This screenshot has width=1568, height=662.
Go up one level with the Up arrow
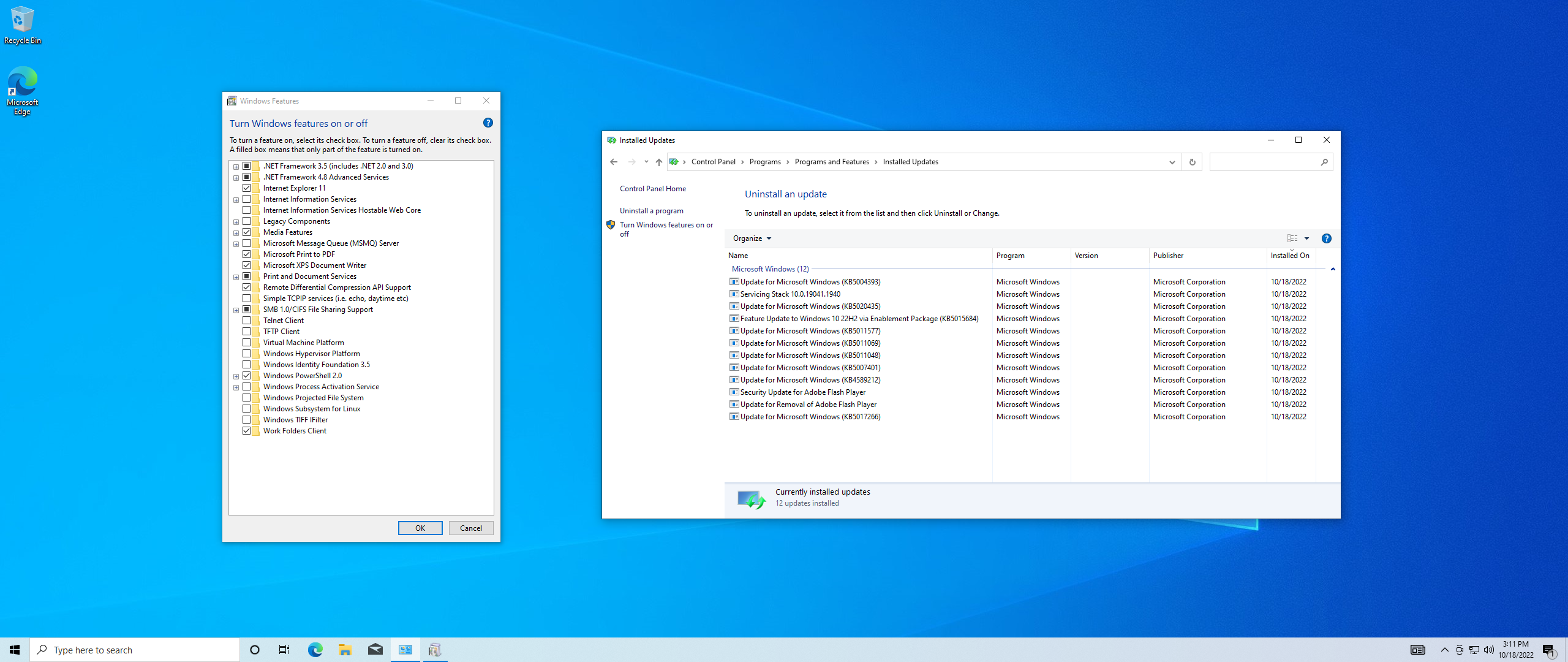point(659,162)
